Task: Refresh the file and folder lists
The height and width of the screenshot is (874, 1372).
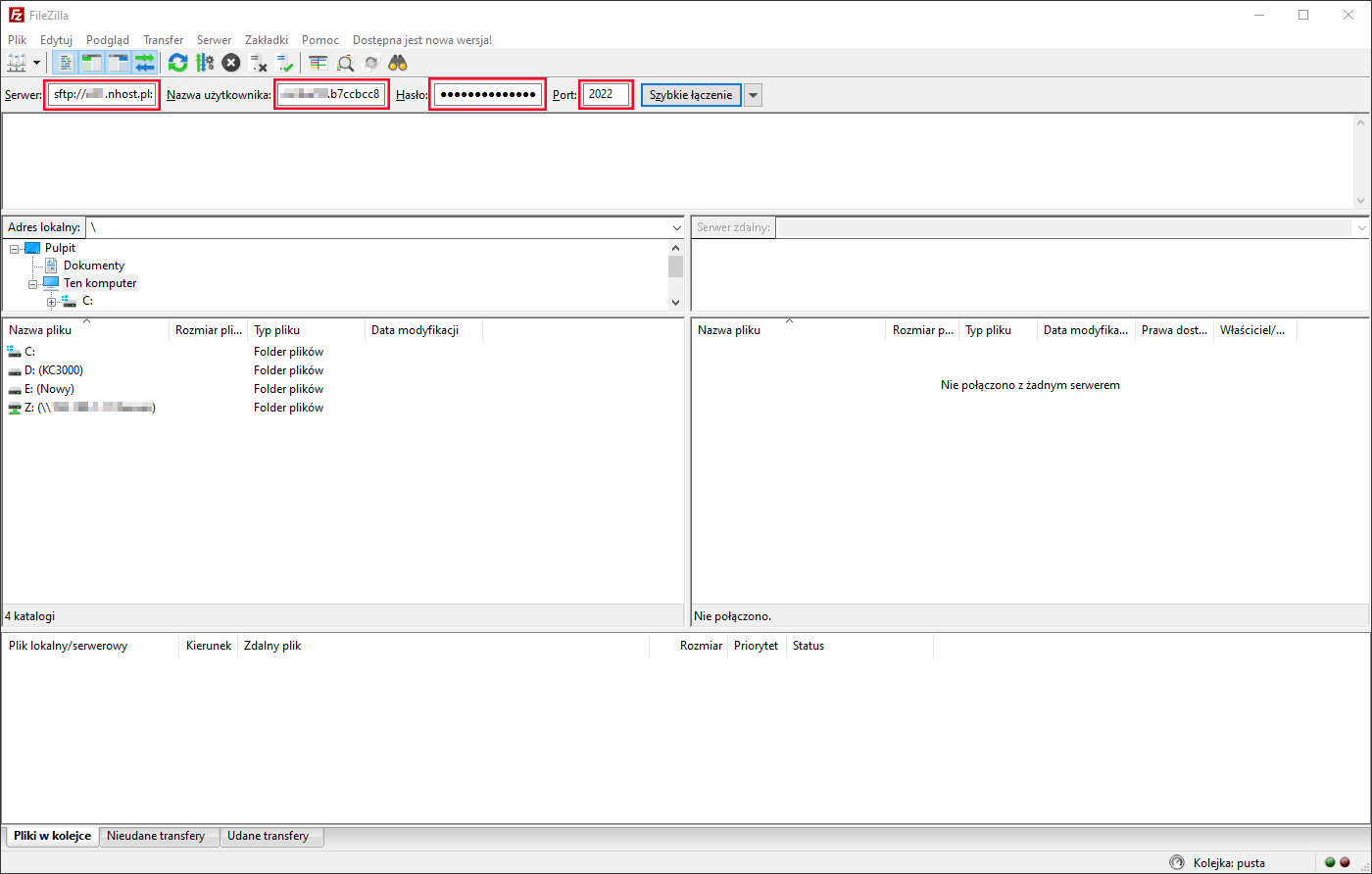Action: [x=177, y=62]
